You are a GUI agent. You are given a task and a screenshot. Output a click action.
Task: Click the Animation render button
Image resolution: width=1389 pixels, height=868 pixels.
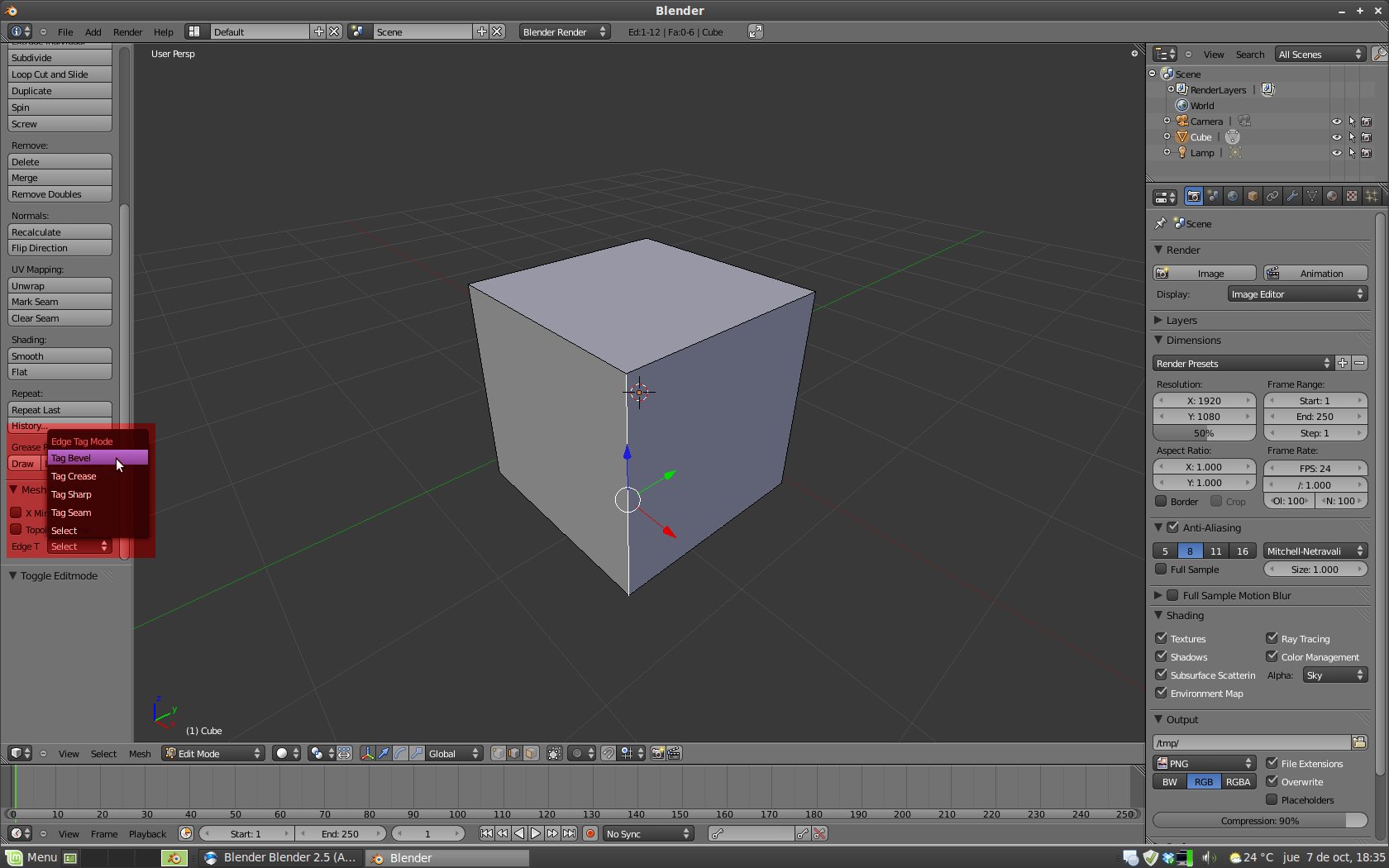click(x=1315, y=273)
